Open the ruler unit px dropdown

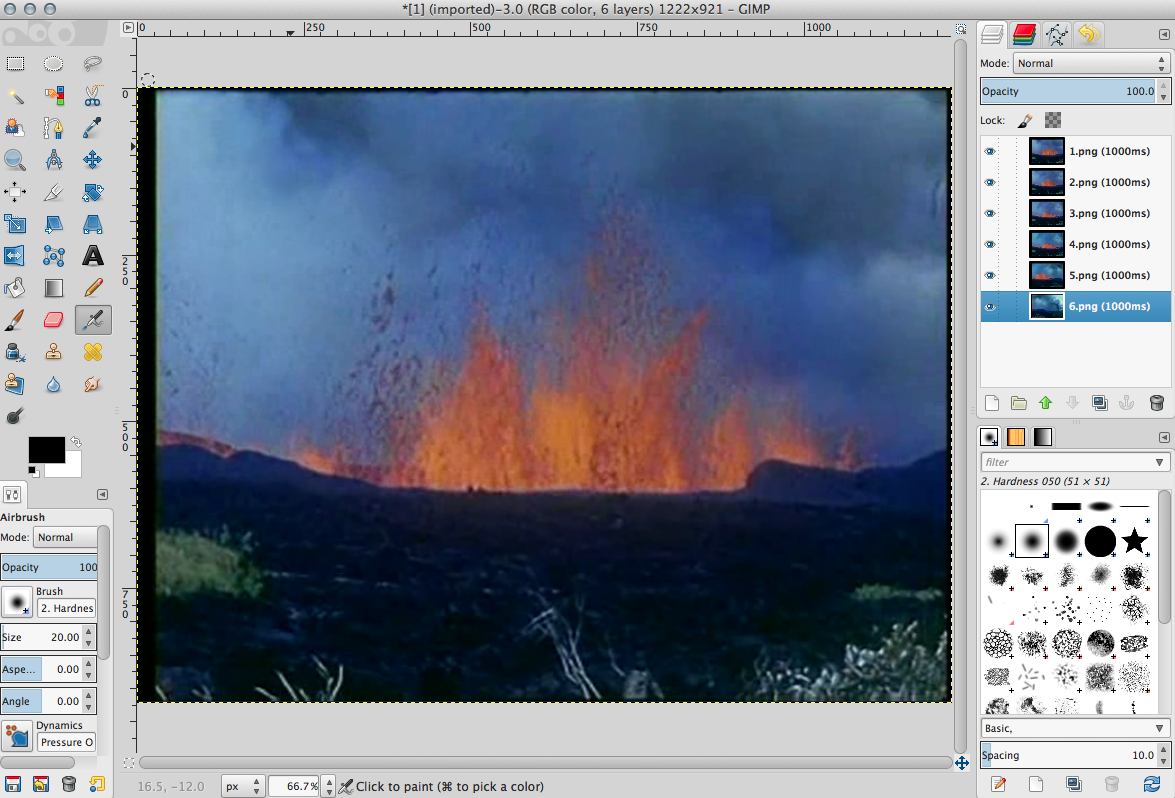click(243, 786)
